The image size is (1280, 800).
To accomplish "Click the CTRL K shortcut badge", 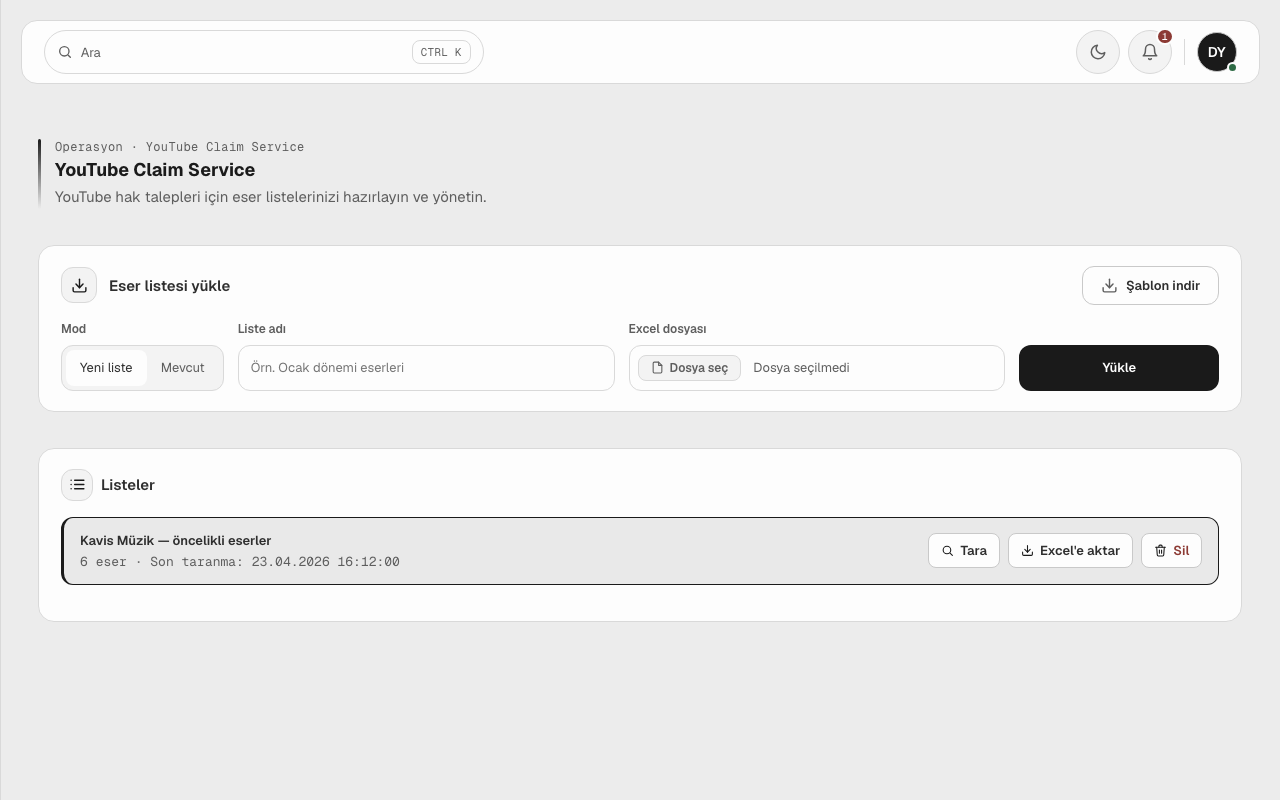I will (441, 52).
